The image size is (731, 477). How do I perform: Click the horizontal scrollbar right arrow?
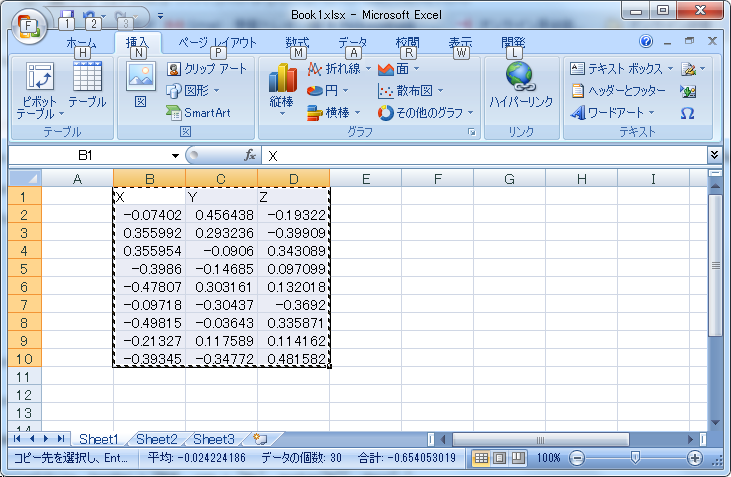click(690, 439)
